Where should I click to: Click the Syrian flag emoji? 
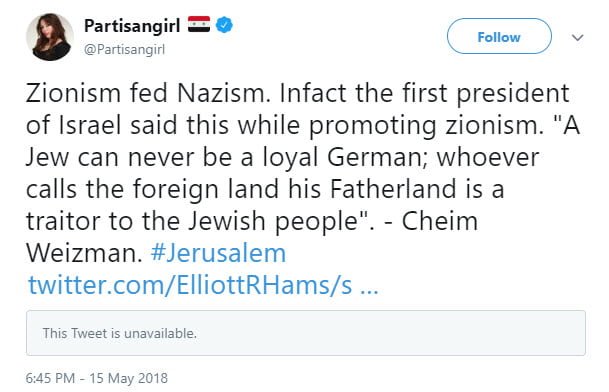(x=199, y=25)
